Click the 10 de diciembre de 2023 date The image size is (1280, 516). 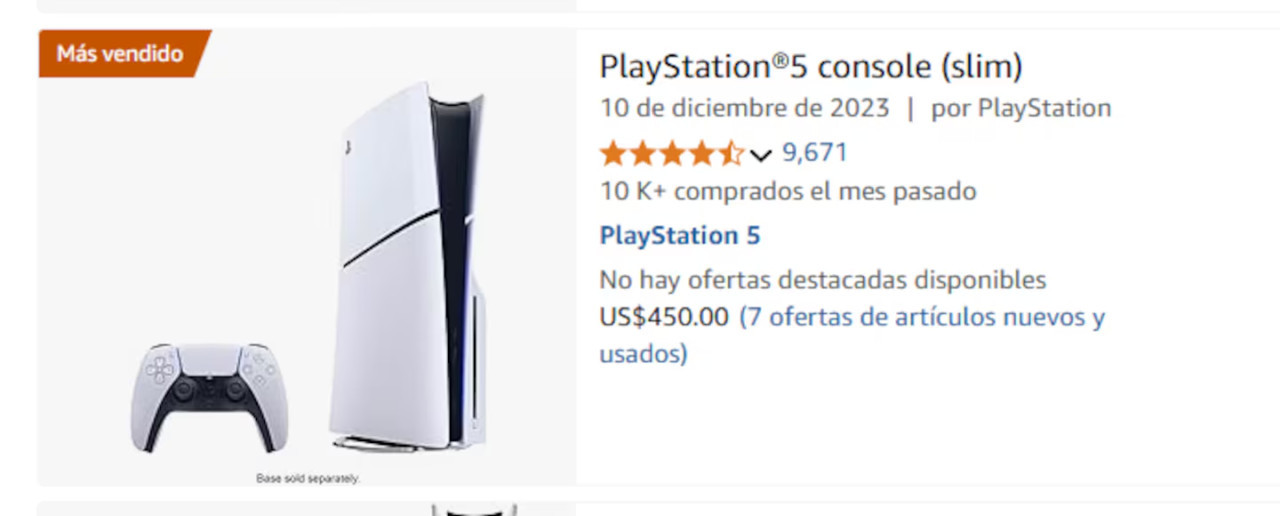(x=744, y=108)
